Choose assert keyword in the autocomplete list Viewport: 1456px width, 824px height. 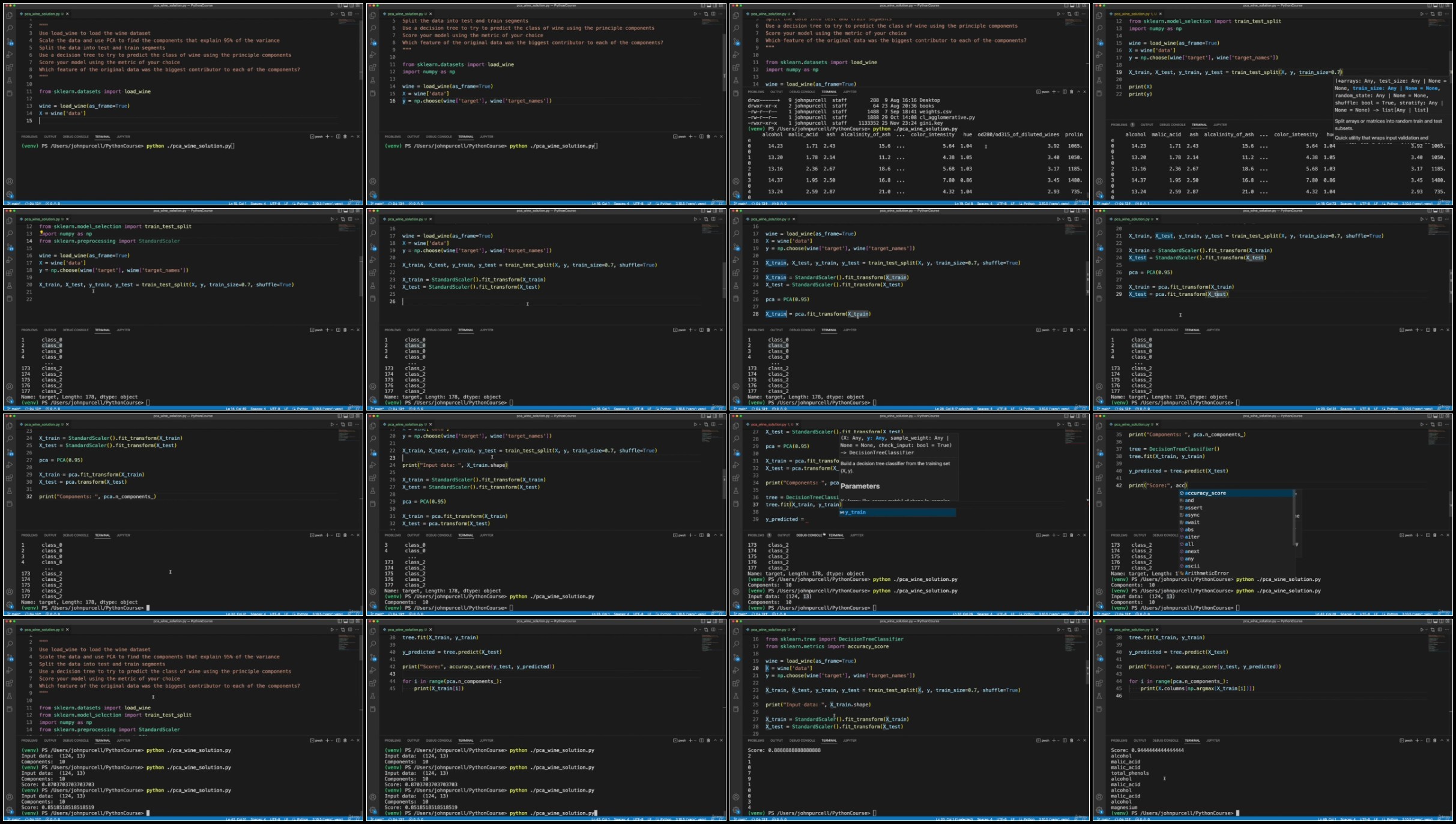[1193, 508]
